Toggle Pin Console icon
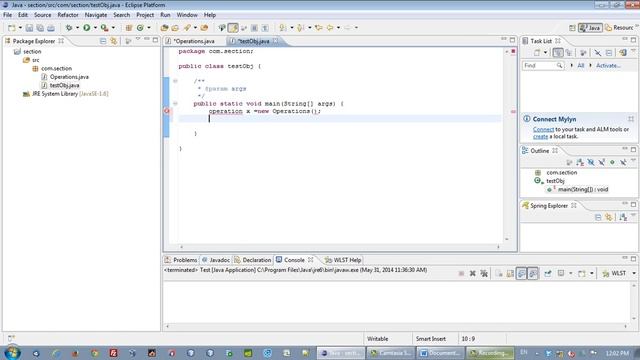 (547, 273)
